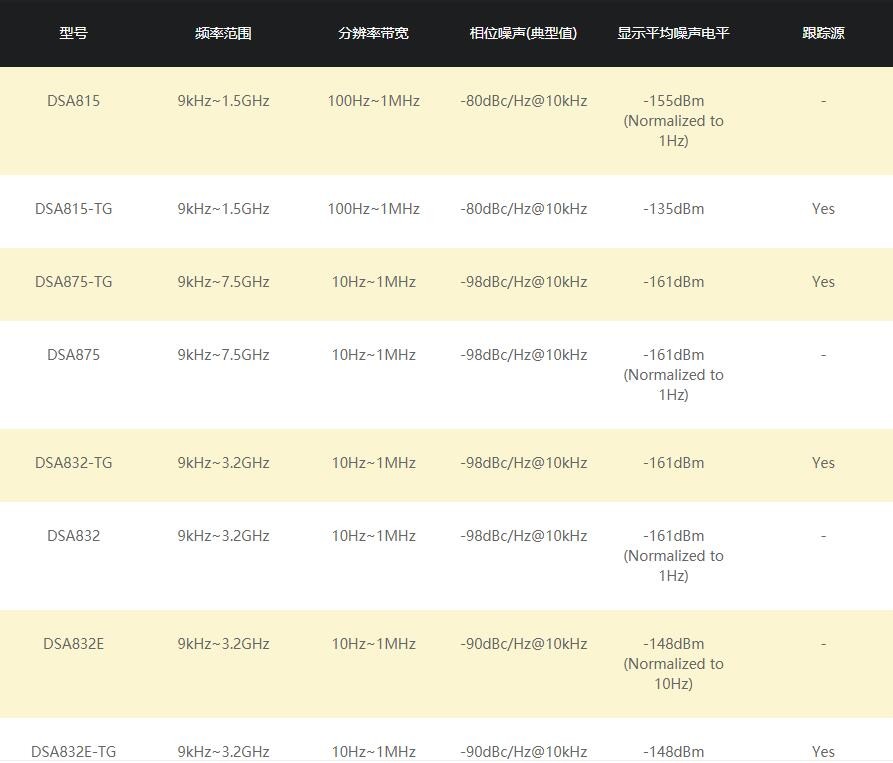The width and height of the screenshot is (893, 763).
Task: Click the DSA875 model name
Action: (73, 355)
